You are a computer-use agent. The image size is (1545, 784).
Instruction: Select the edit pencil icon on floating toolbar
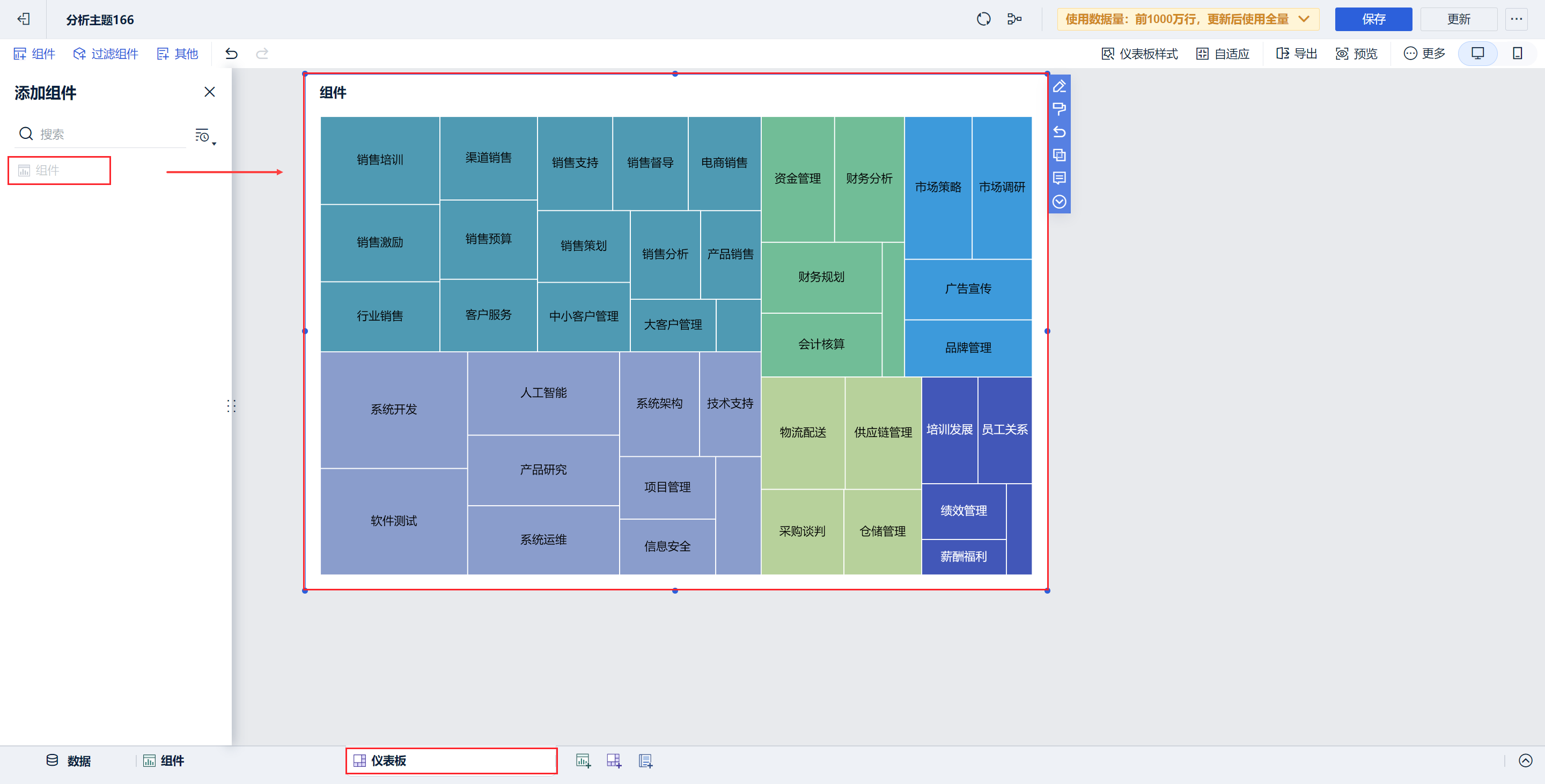[x=1059, y=87]
